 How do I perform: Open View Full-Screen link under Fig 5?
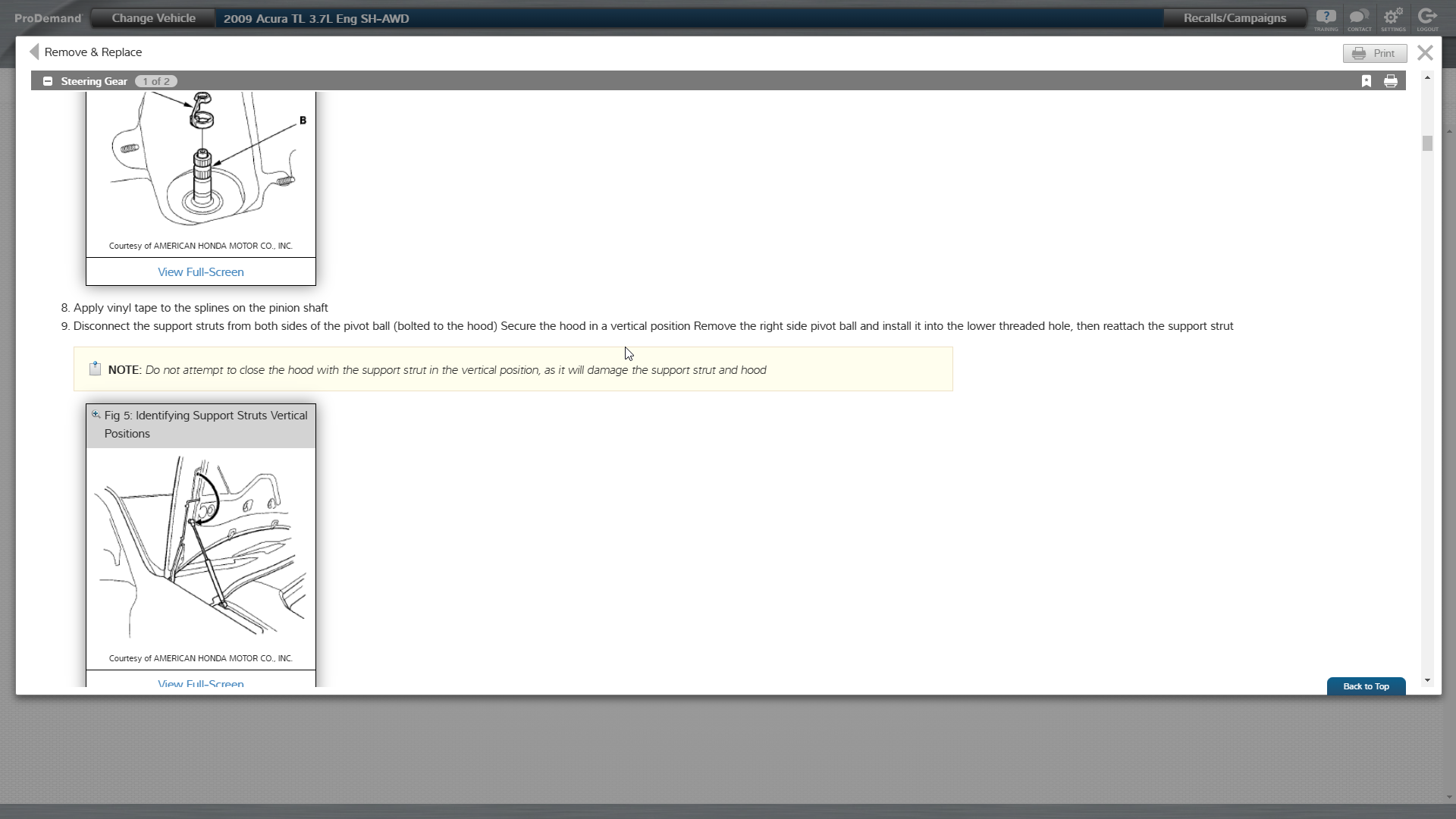pyautogui.click(x=201, y=682)
